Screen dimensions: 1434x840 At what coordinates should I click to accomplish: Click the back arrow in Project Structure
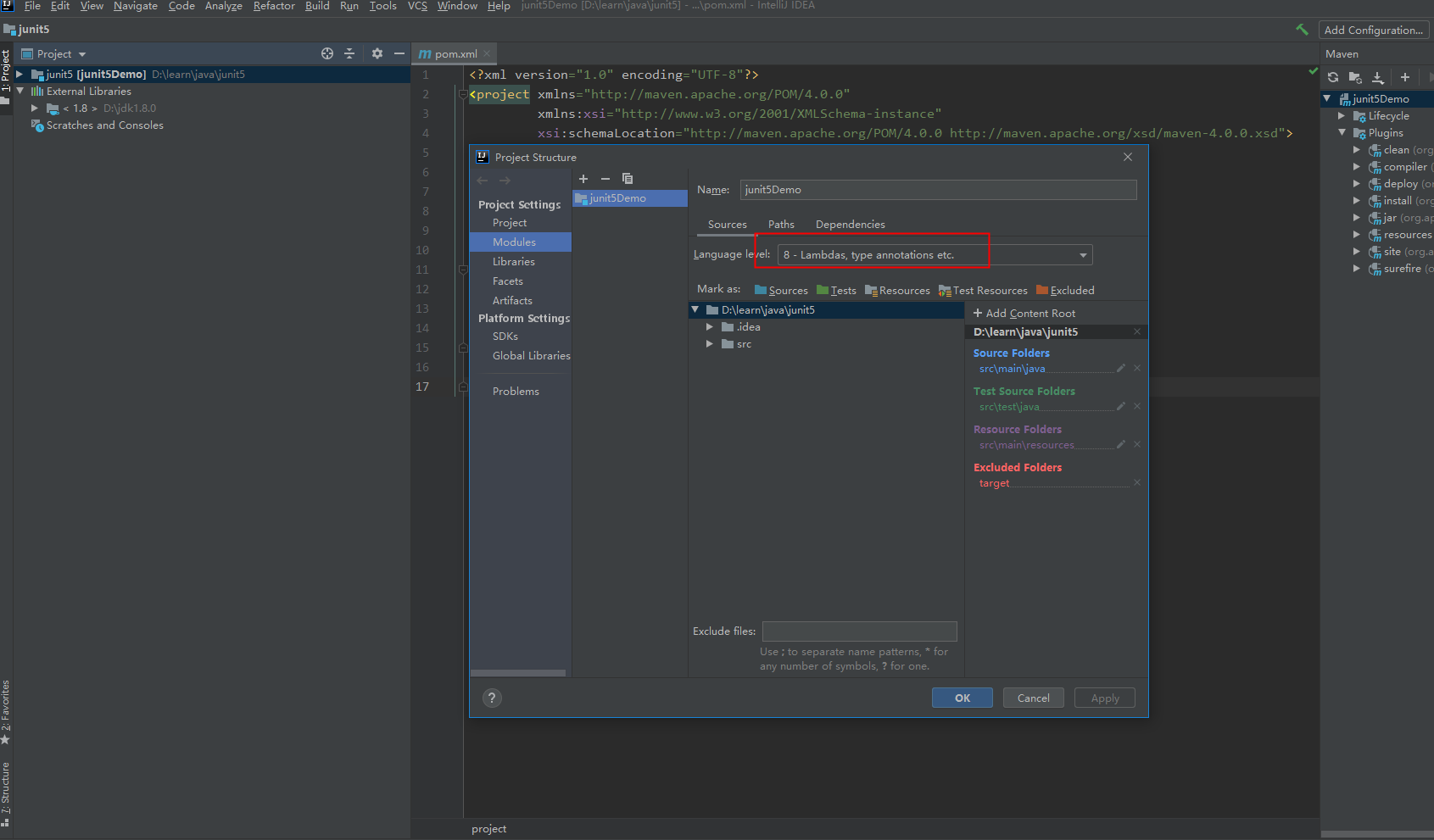483,181
